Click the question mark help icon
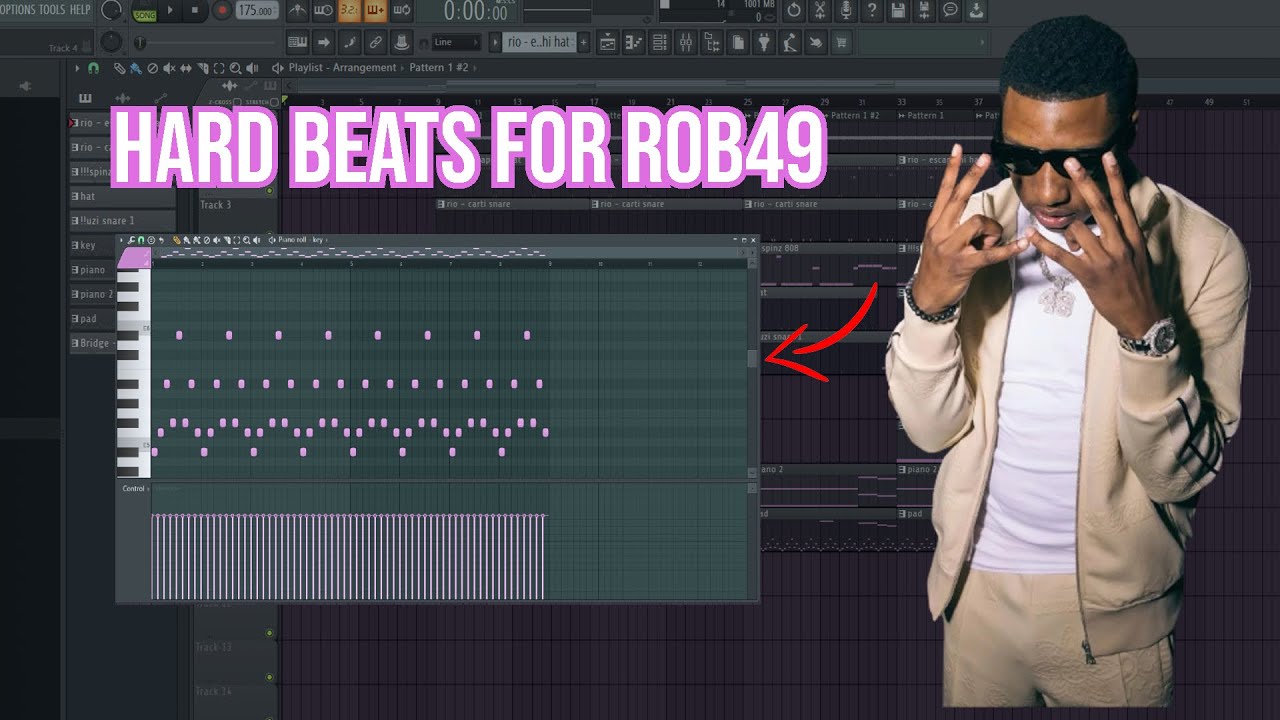 872,11
